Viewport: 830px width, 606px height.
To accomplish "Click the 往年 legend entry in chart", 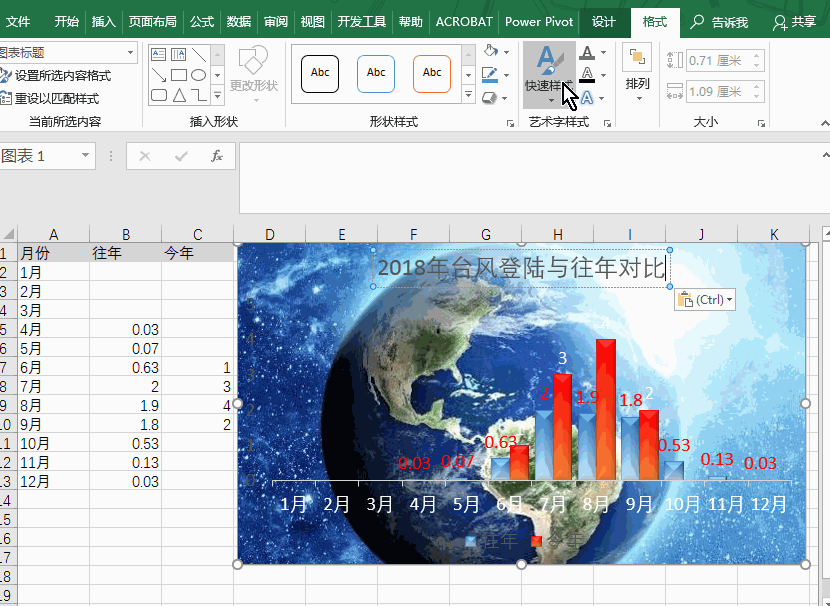I will point(491,540).
